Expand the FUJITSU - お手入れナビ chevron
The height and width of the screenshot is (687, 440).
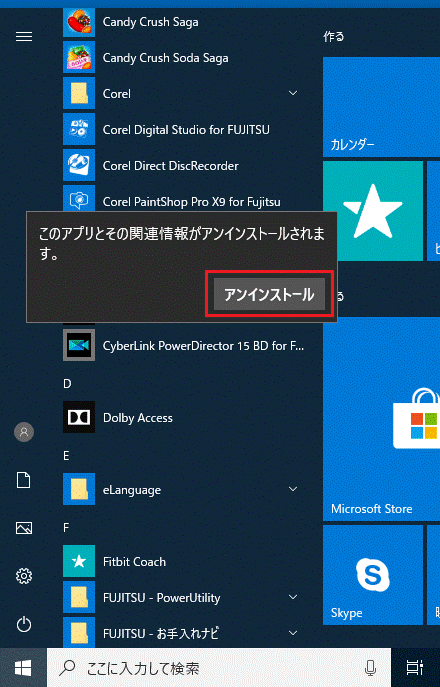[x=293, y=633]
